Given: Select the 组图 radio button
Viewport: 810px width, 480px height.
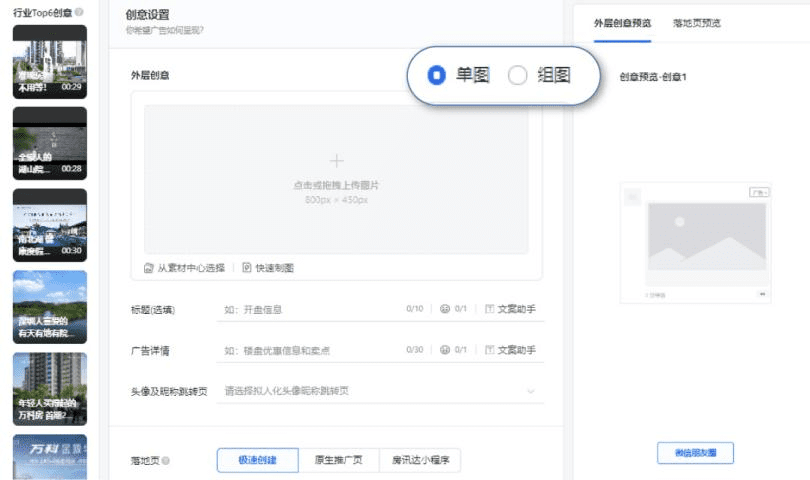Looking at the screenshot, I should [x=517, y=75].
